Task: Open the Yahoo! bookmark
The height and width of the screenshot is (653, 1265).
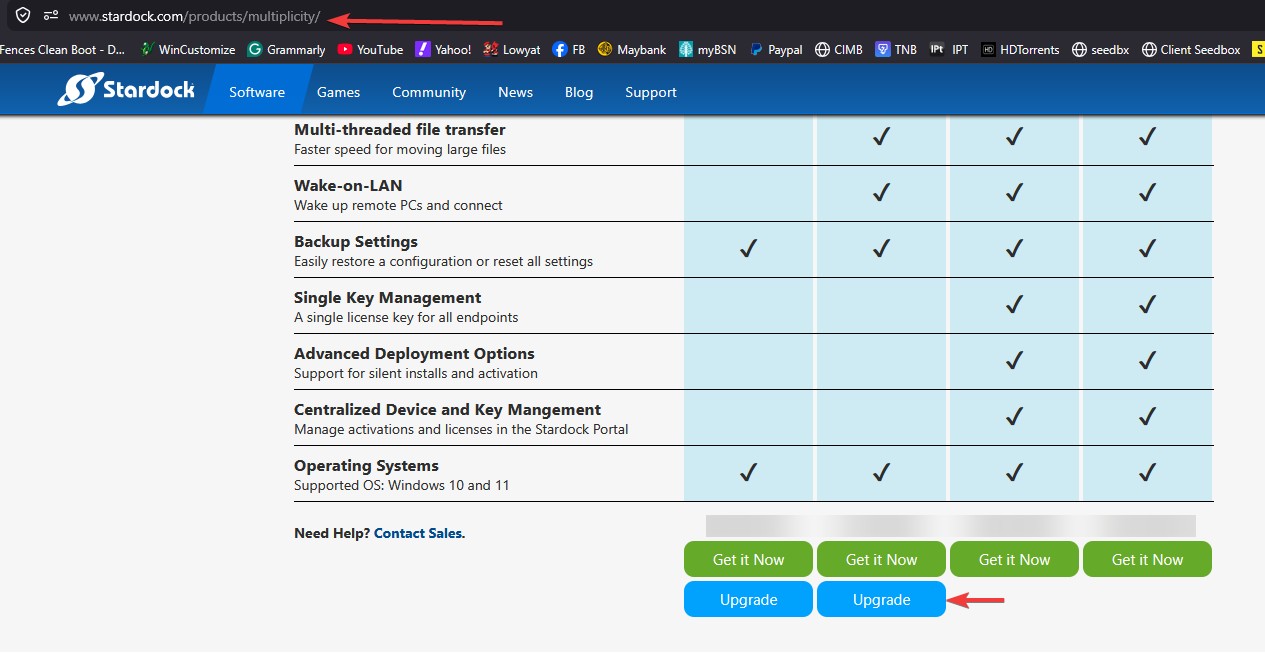Action: 443,49
